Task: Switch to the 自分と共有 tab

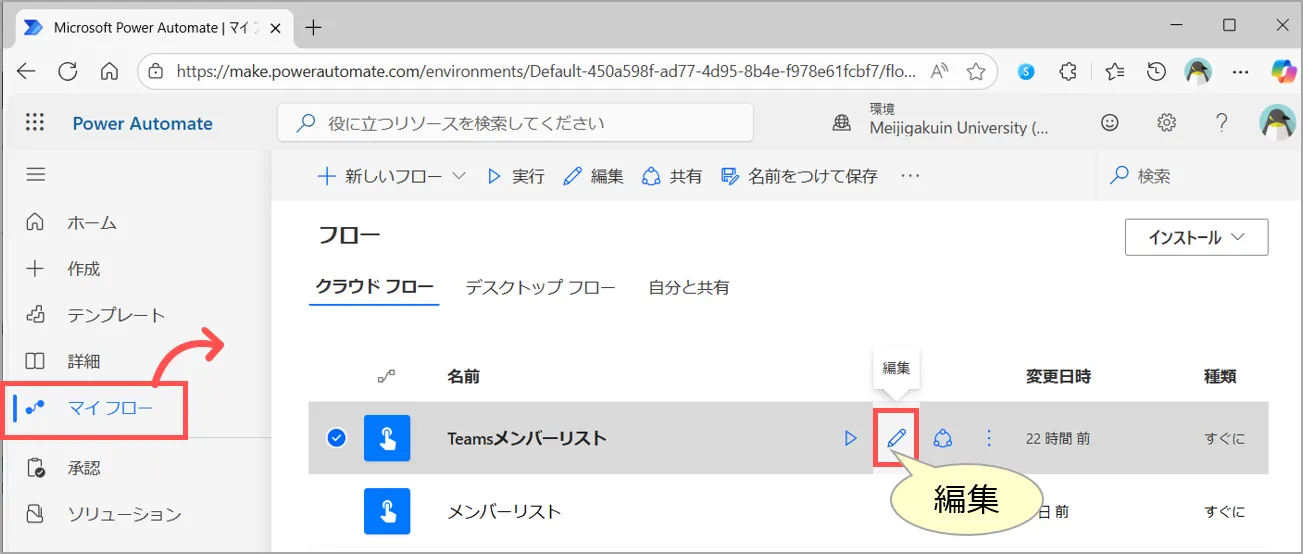Action: tap(689, 287)
